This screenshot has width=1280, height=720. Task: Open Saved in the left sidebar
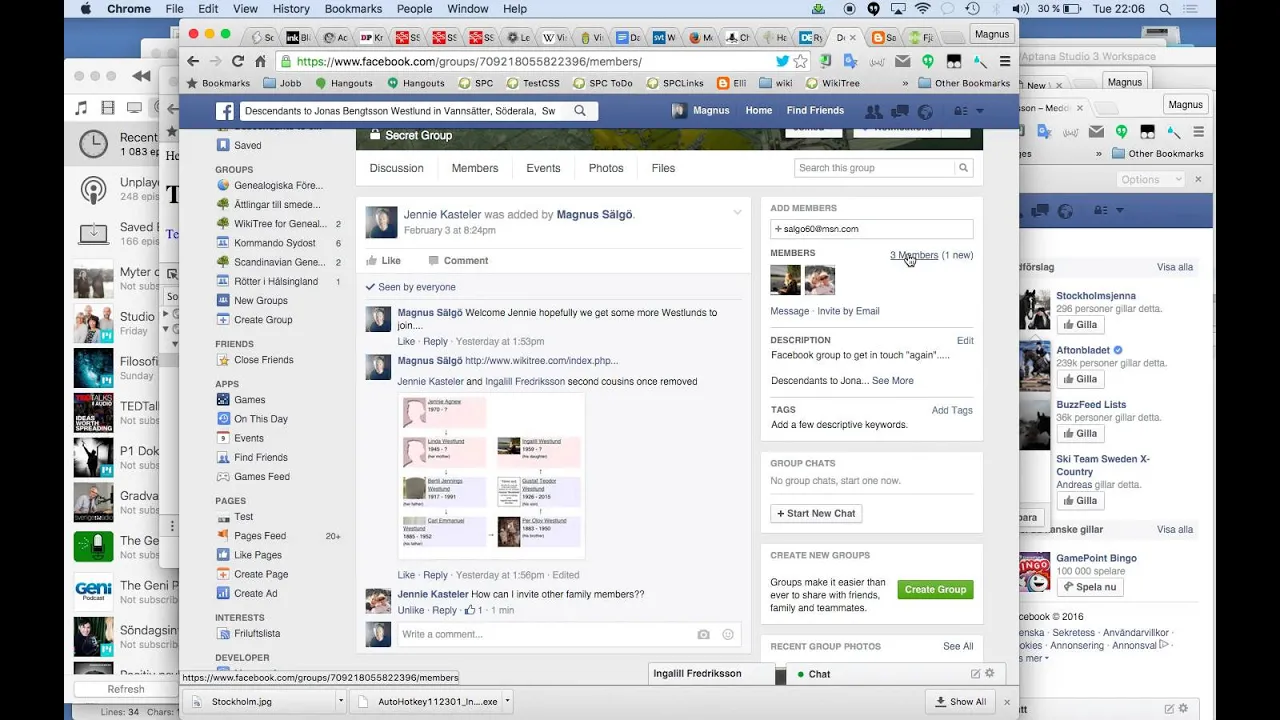tap(248, 145)
